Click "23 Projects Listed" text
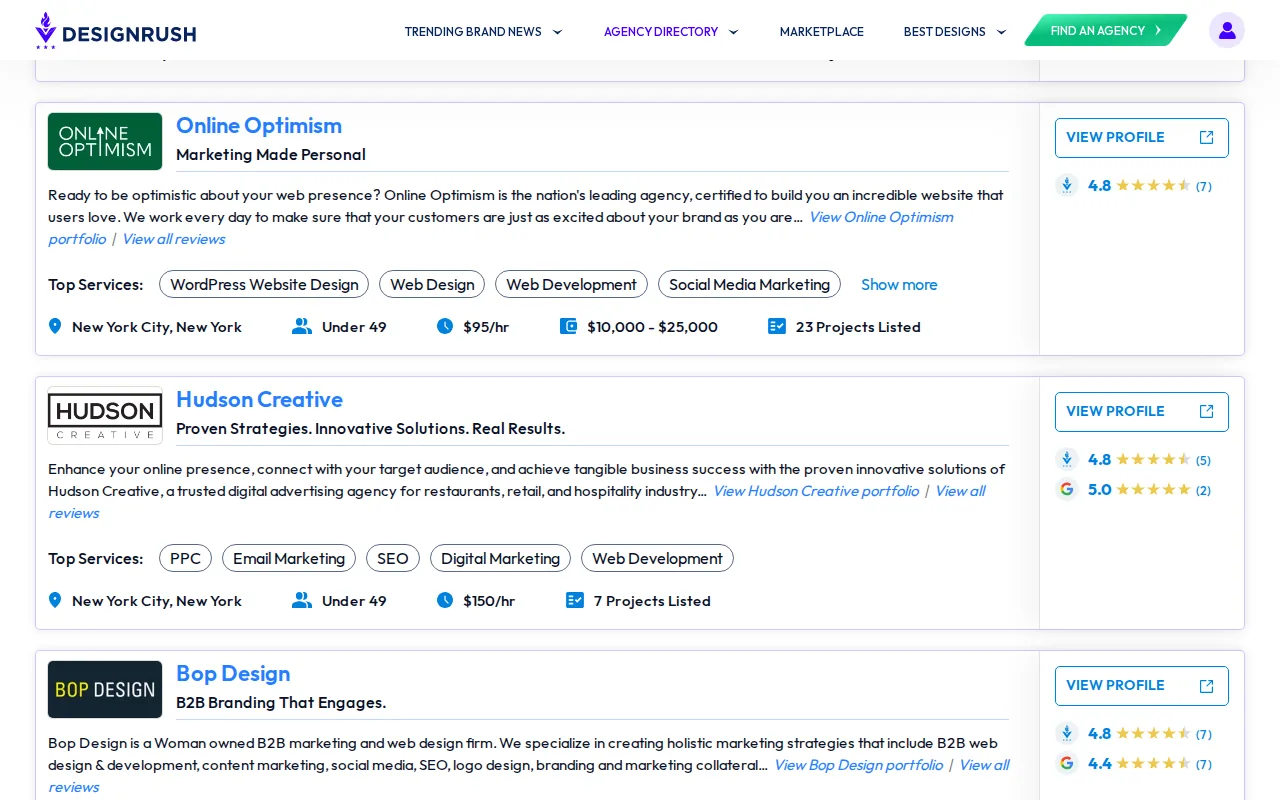The width and height of the screenshot is (1280, 800). point(858,326)
